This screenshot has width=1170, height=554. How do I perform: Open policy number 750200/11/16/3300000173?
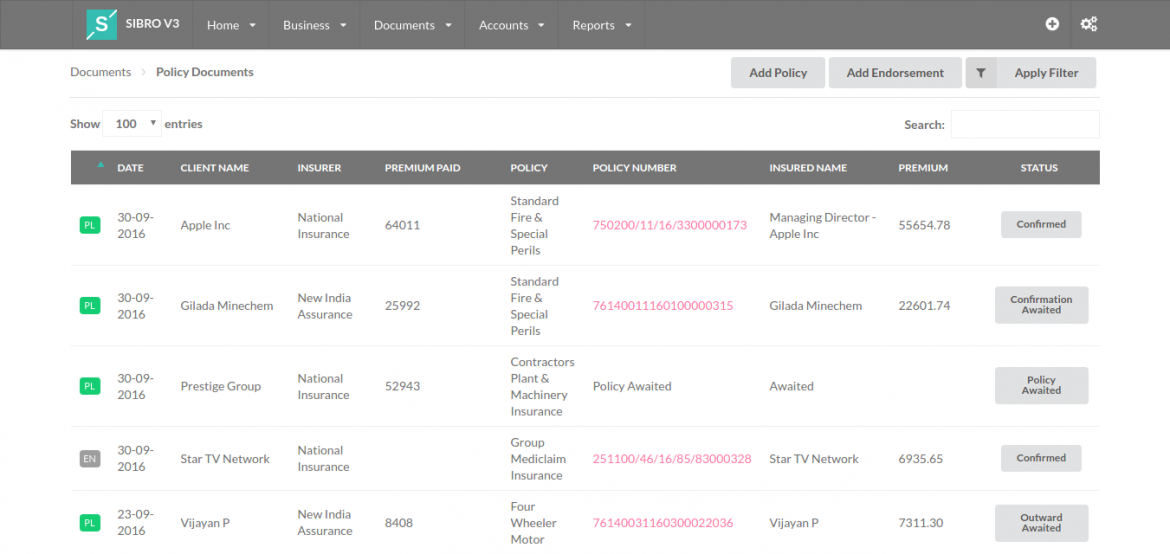(669, 225)
